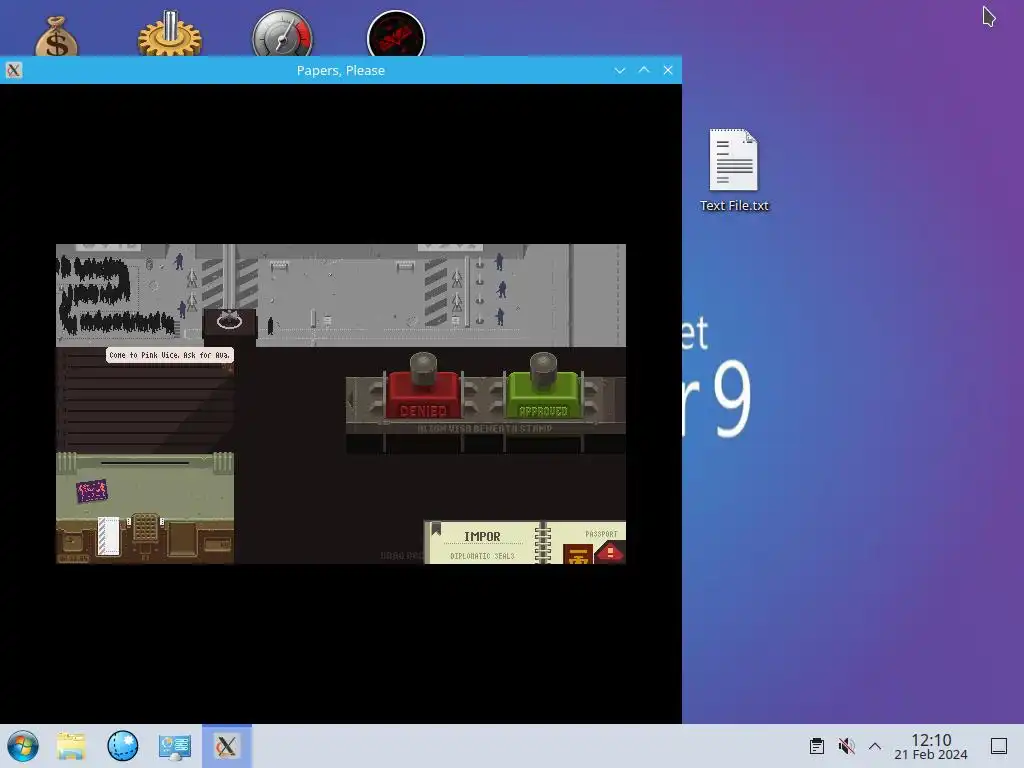Click the show desktop button in the tray
This screenshot has height=768, width=1024.
pyautogui.click(x=999, y=746)
